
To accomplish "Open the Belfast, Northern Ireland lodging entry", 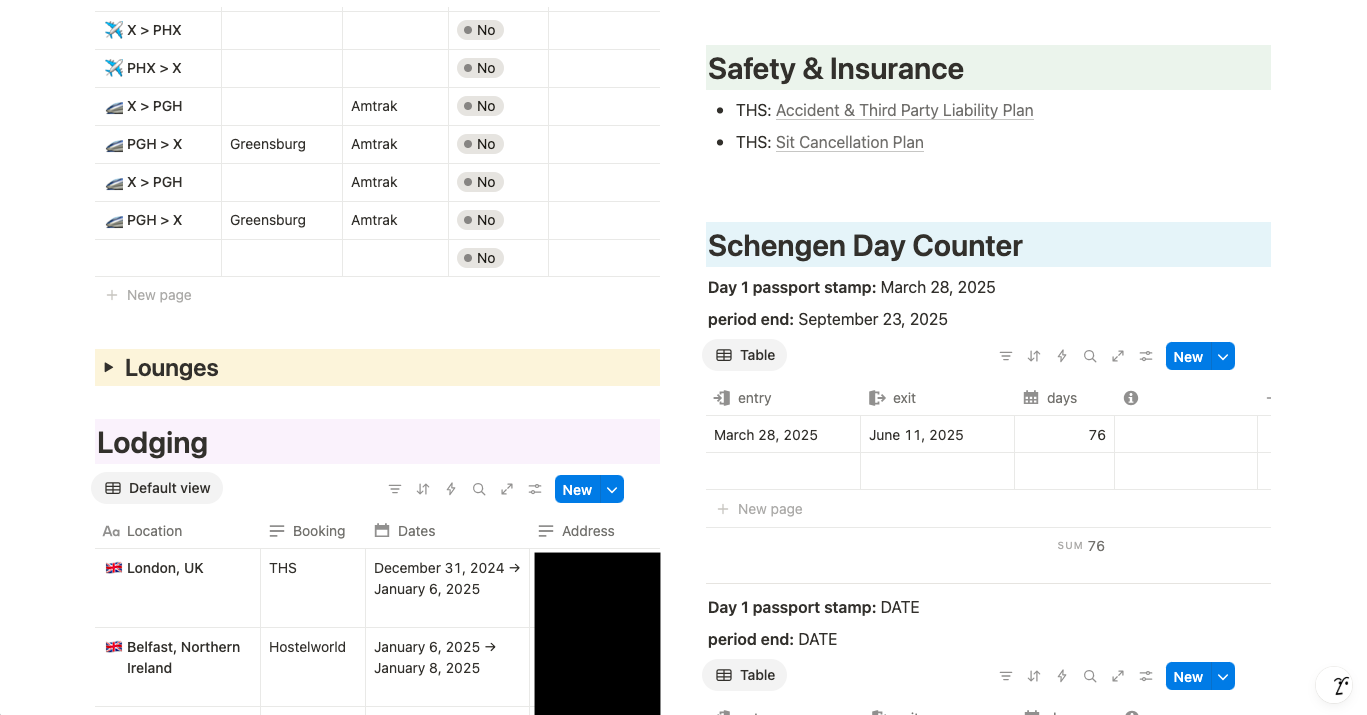I will (183, 658).
